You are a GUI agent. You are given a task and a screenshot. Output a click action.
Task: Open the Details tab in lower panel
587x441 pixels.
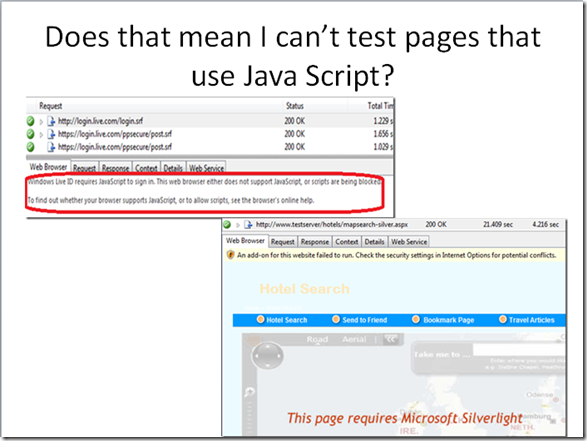pyautogui.click(x=374, y=242)
